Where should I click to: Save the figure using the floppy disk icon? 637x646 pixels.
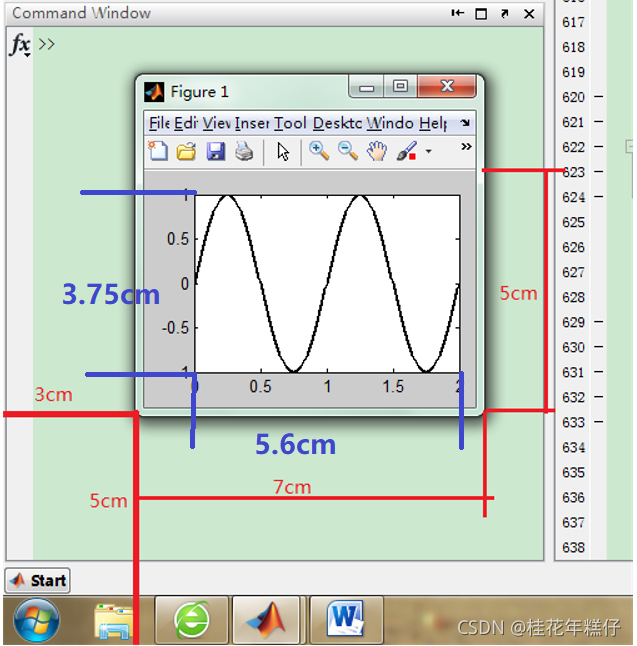coord(215,151)
